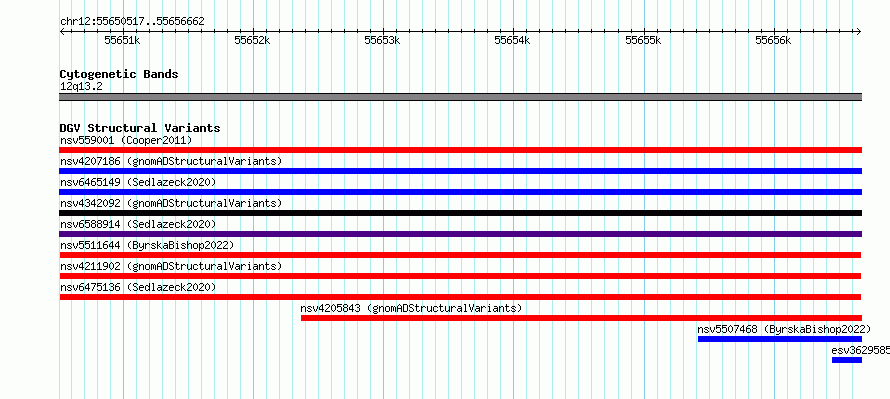This screenshot has width=890, height=399.
Task: Click the 55655k ruler tick label
Action: [644, 41]
